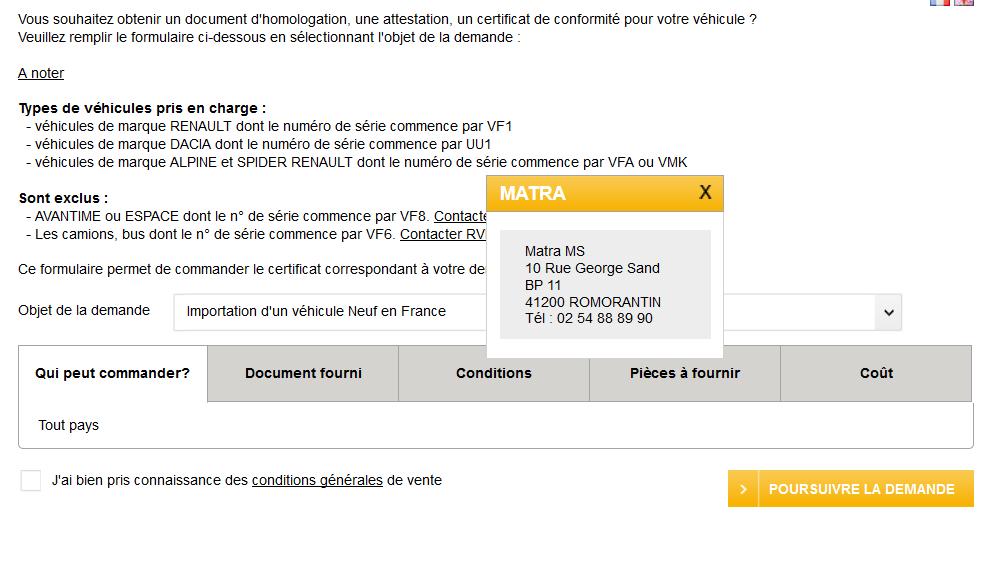Close the MATRA popup with the X
Screen dimensions: 988x568
point(705,193)
